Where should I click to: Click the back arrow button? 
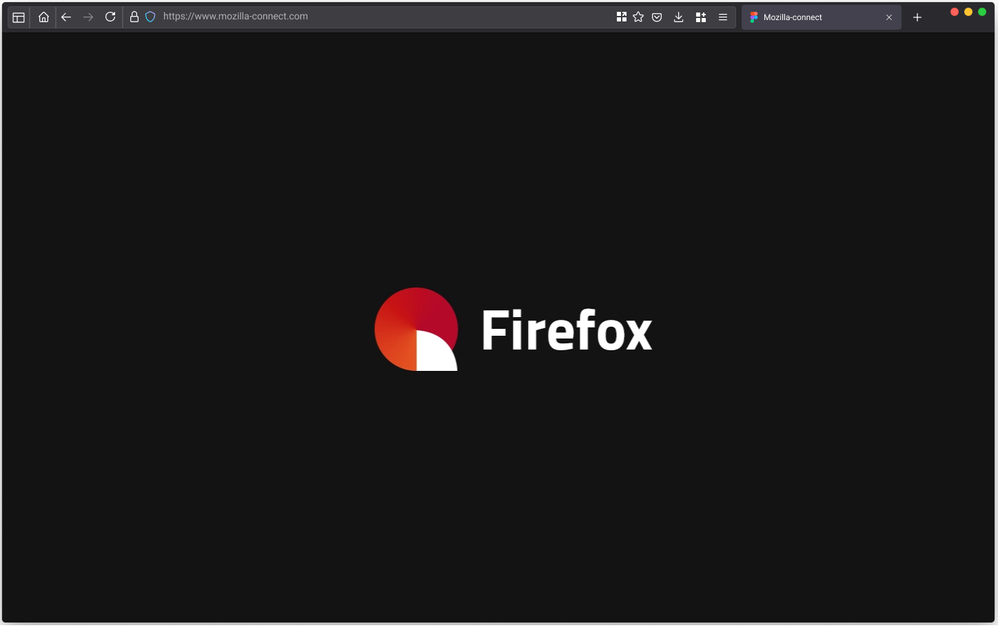click(66, 17)
